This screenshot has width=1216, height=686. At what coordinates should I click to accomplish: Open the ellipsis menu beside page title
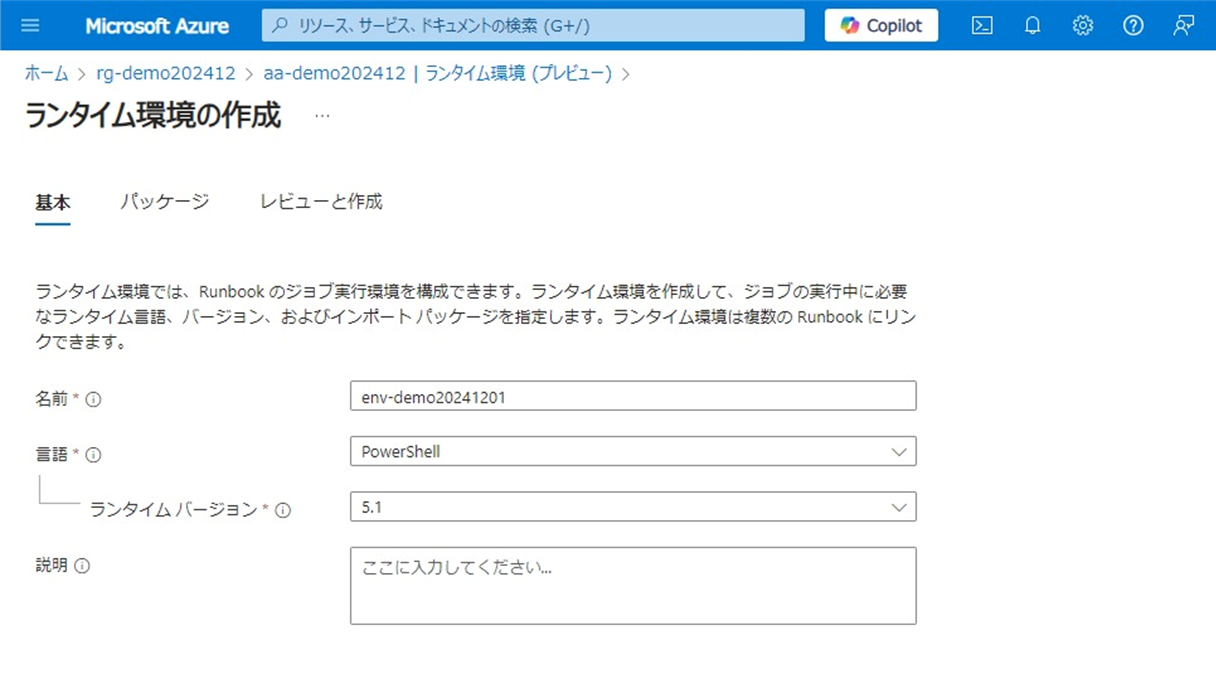(x=322, y=116)
